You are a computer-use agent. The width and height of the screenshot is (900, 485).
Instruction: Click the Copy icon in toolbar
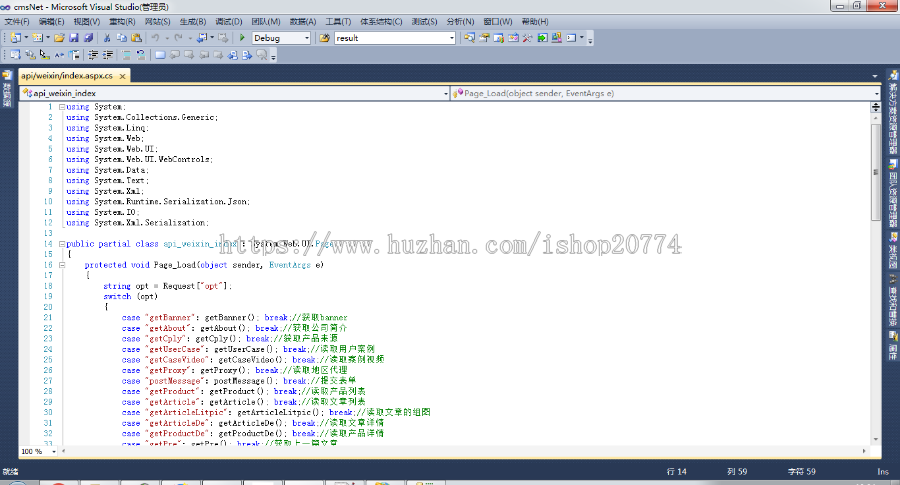point(121,38)
